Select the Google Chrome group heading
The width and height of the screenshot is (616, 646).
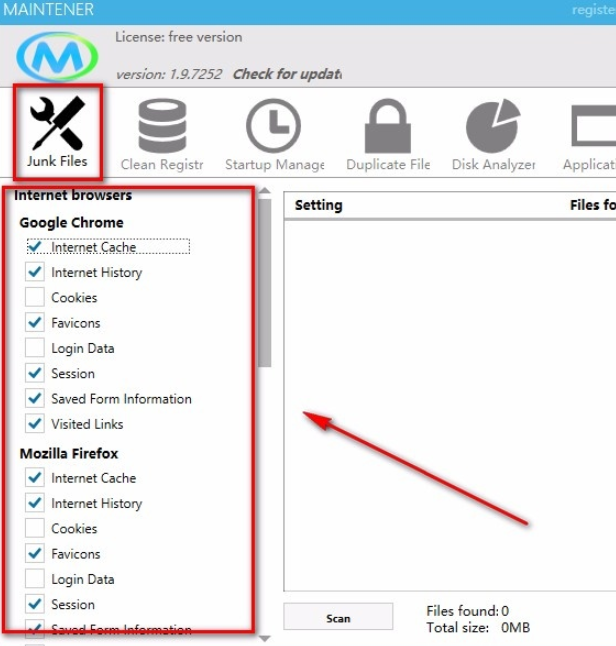[x=71, y=222]
